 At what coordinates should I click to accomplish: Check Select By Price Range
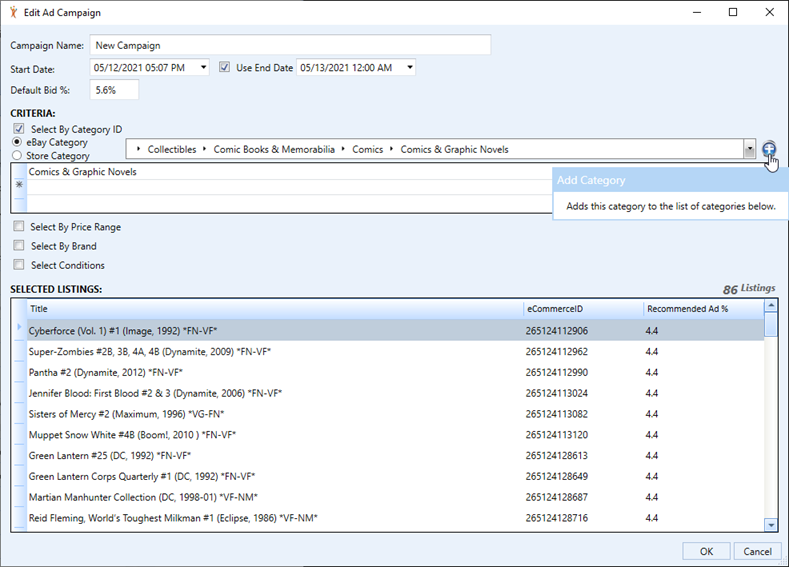pyautogui.click(x=19, y=227)
